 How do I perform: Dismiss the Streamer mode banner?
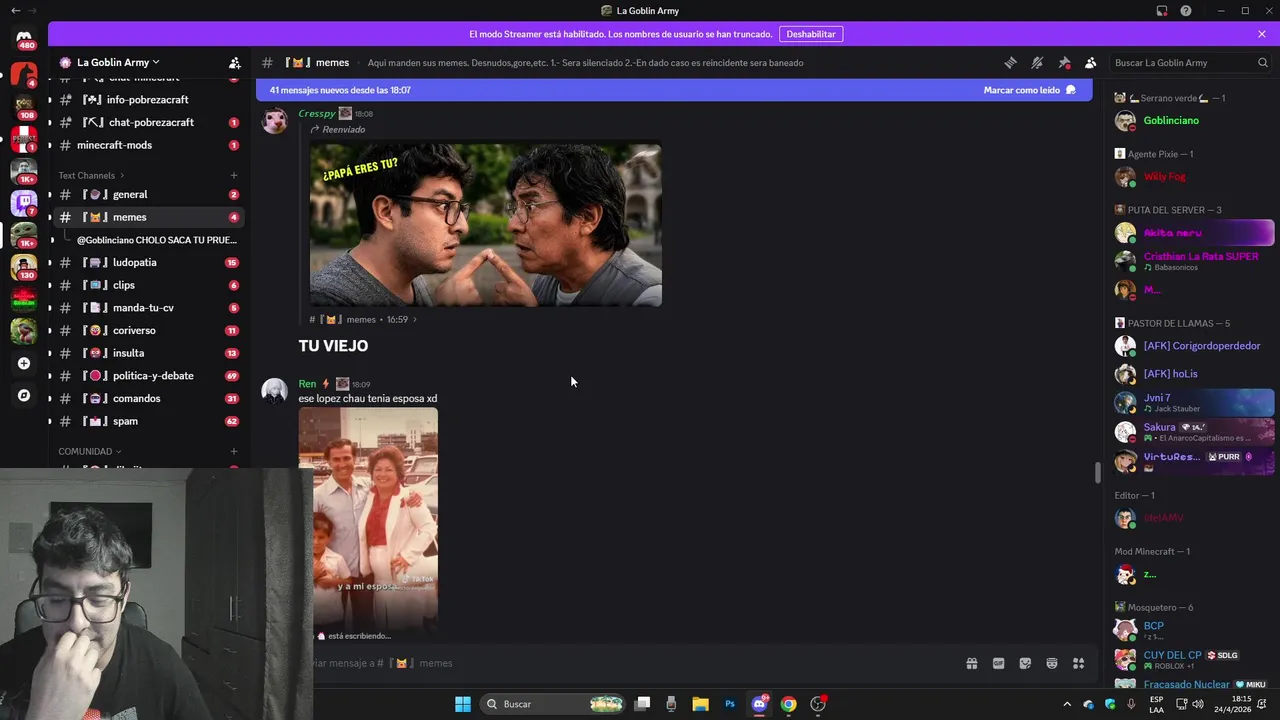pyautogui.click(x=1262, y=34)
